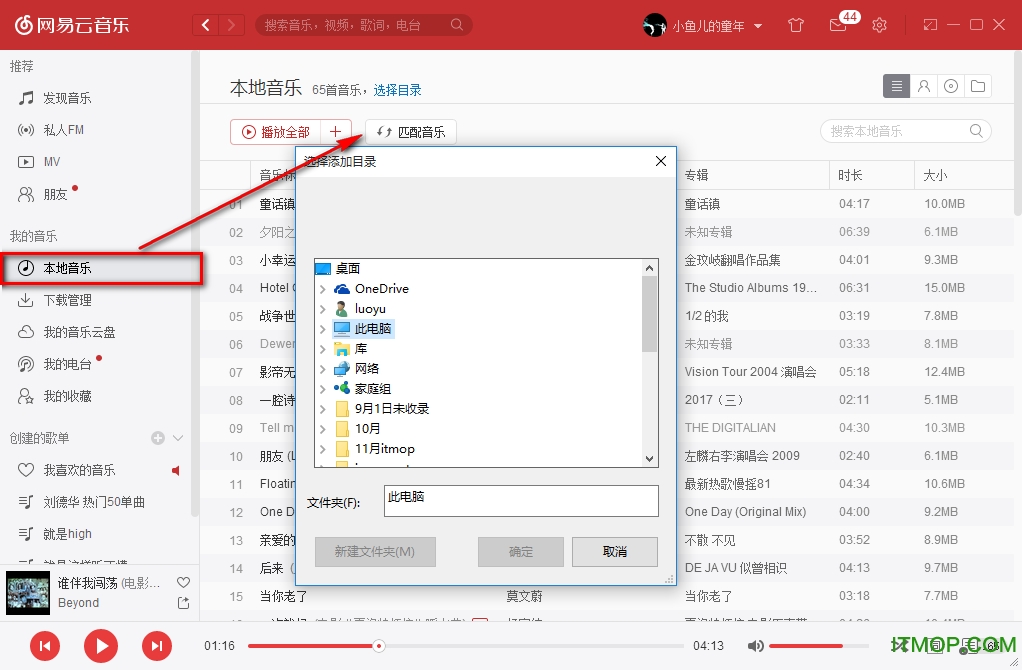Open the mailbox with 44 notifications
The image size is (1022, 670).
[840, 27]
